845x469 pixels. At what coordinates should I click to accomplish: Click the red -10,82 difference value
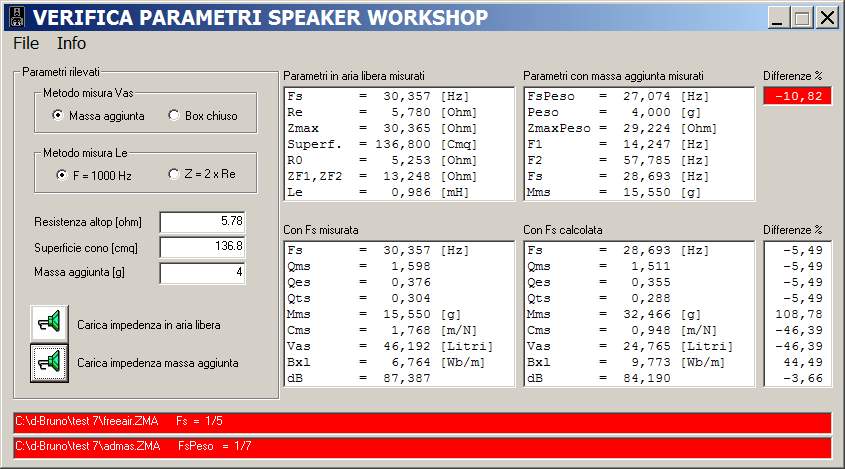(x=798, y=96)
